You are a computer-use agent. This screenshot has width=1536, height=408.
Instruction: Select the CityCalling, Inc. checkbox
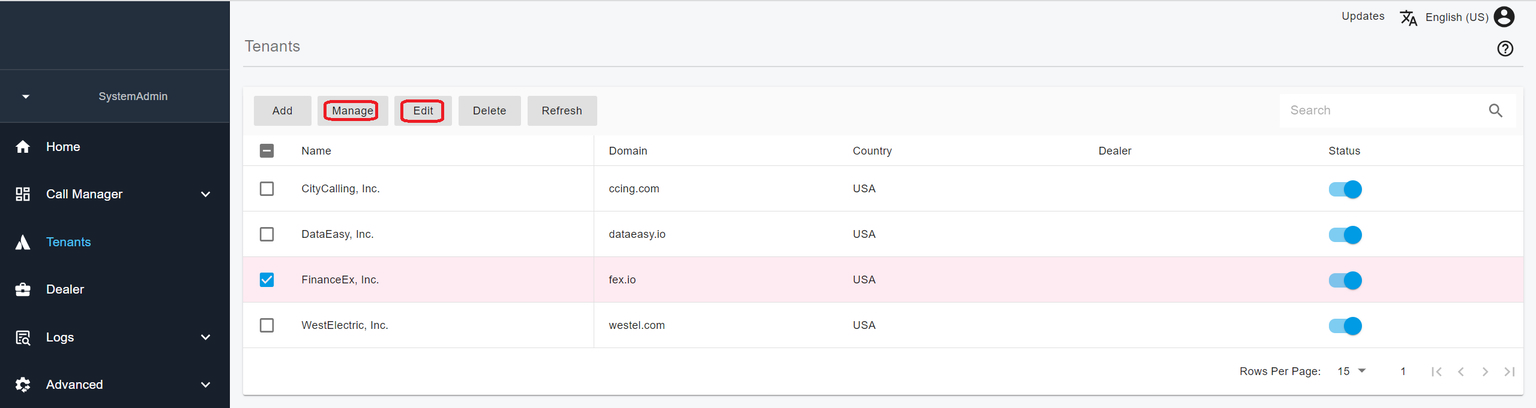(x=267, y=189)
